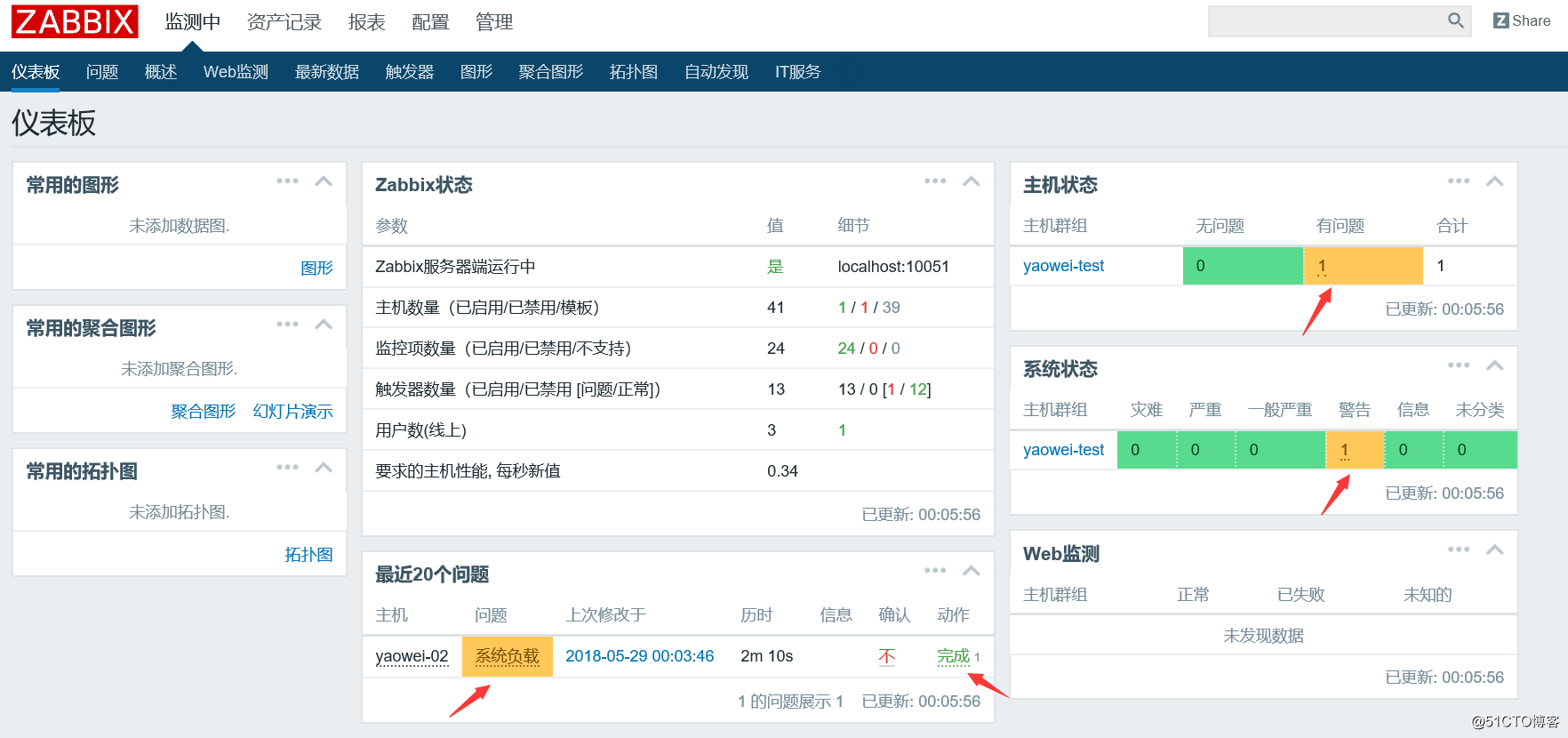
Task: Collapse the 常用的图形 widget
Action: tap(324, 180)
